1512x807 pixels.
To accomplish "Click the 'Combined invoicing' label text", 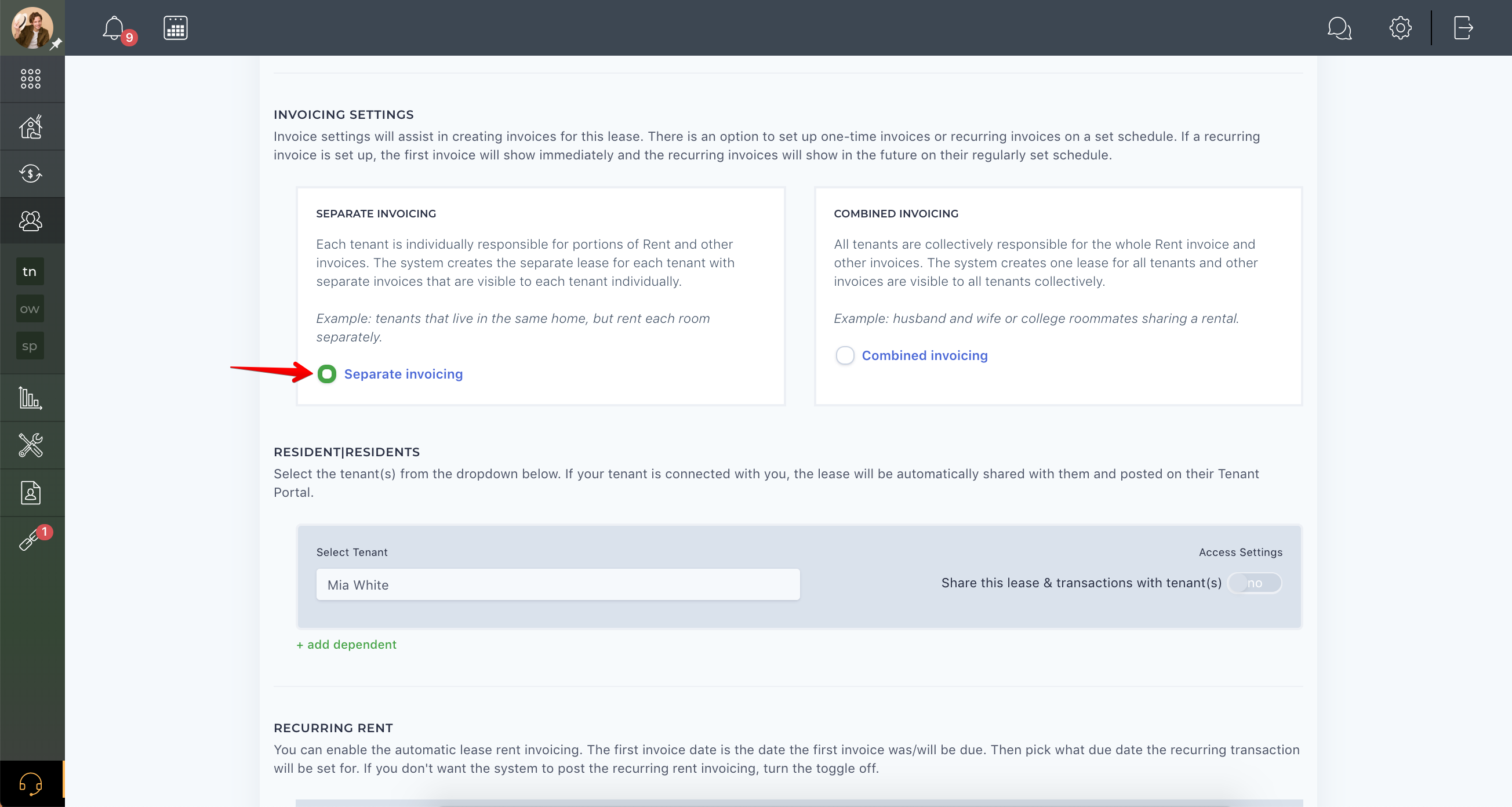I will tap(925, 355).
